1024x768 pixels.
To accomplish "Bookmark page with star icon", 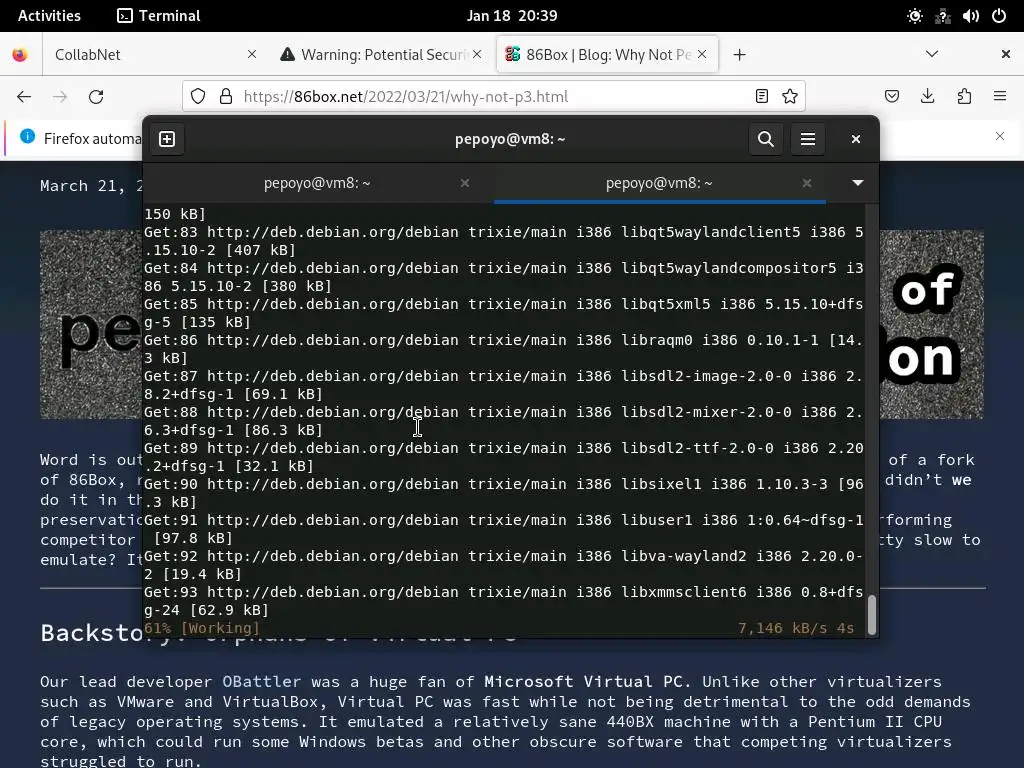I will [790, 97].
